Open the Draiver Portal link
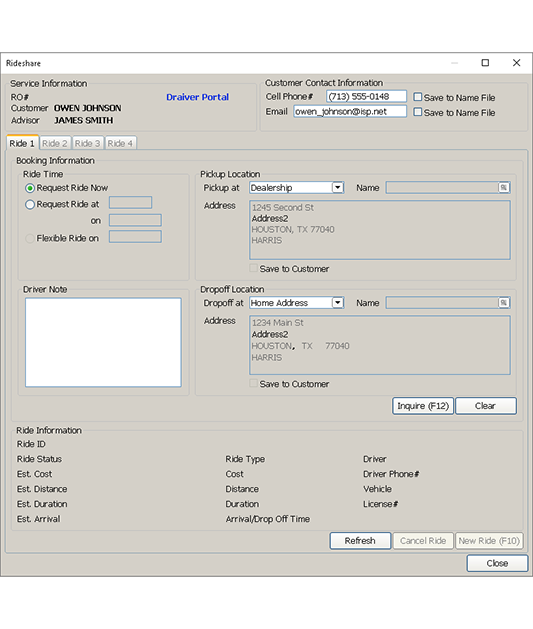Viewport: 533px width, 629px height. pos(197,97)
